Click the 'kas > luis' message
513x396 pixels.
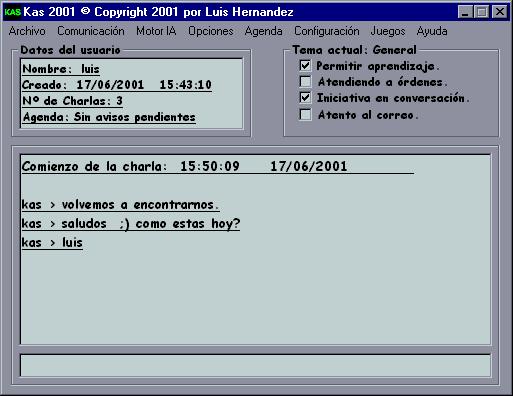[x=52, y=243]
